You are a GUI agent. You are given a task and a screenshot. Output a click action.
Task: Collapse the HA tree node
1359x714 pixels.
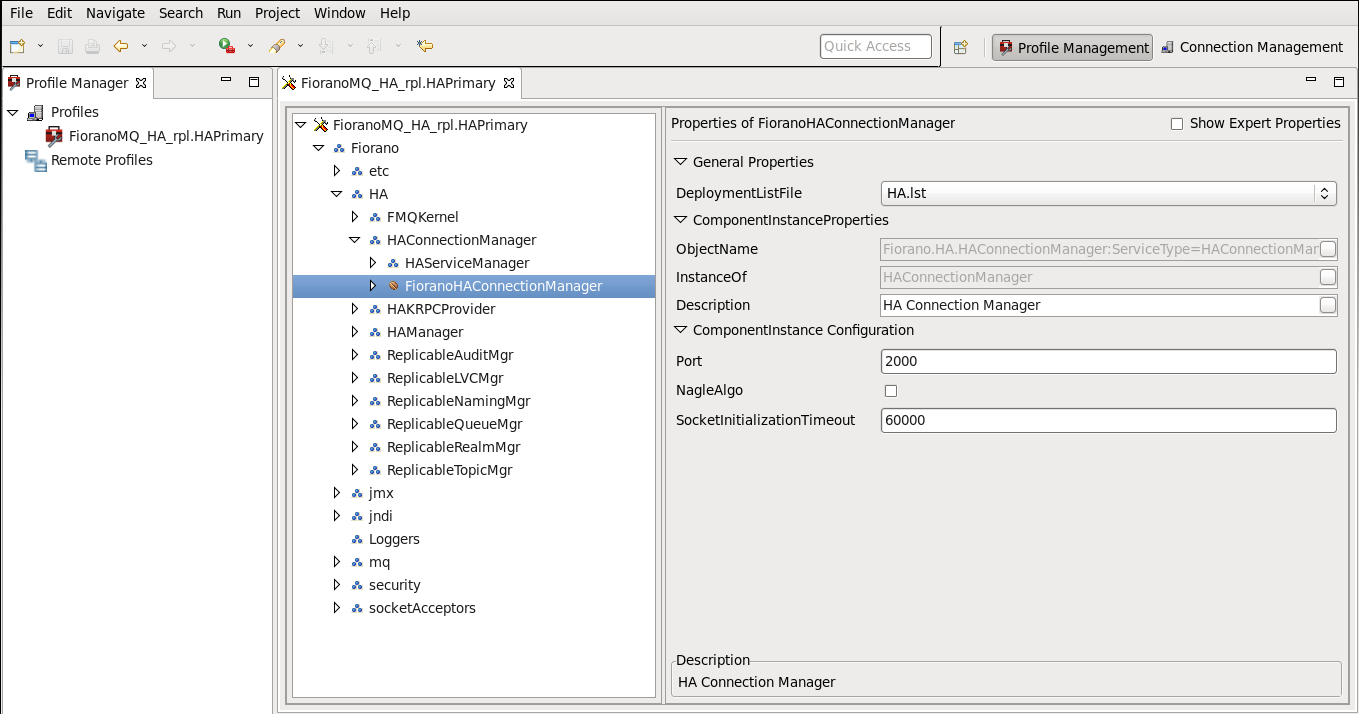pos(337,194)
